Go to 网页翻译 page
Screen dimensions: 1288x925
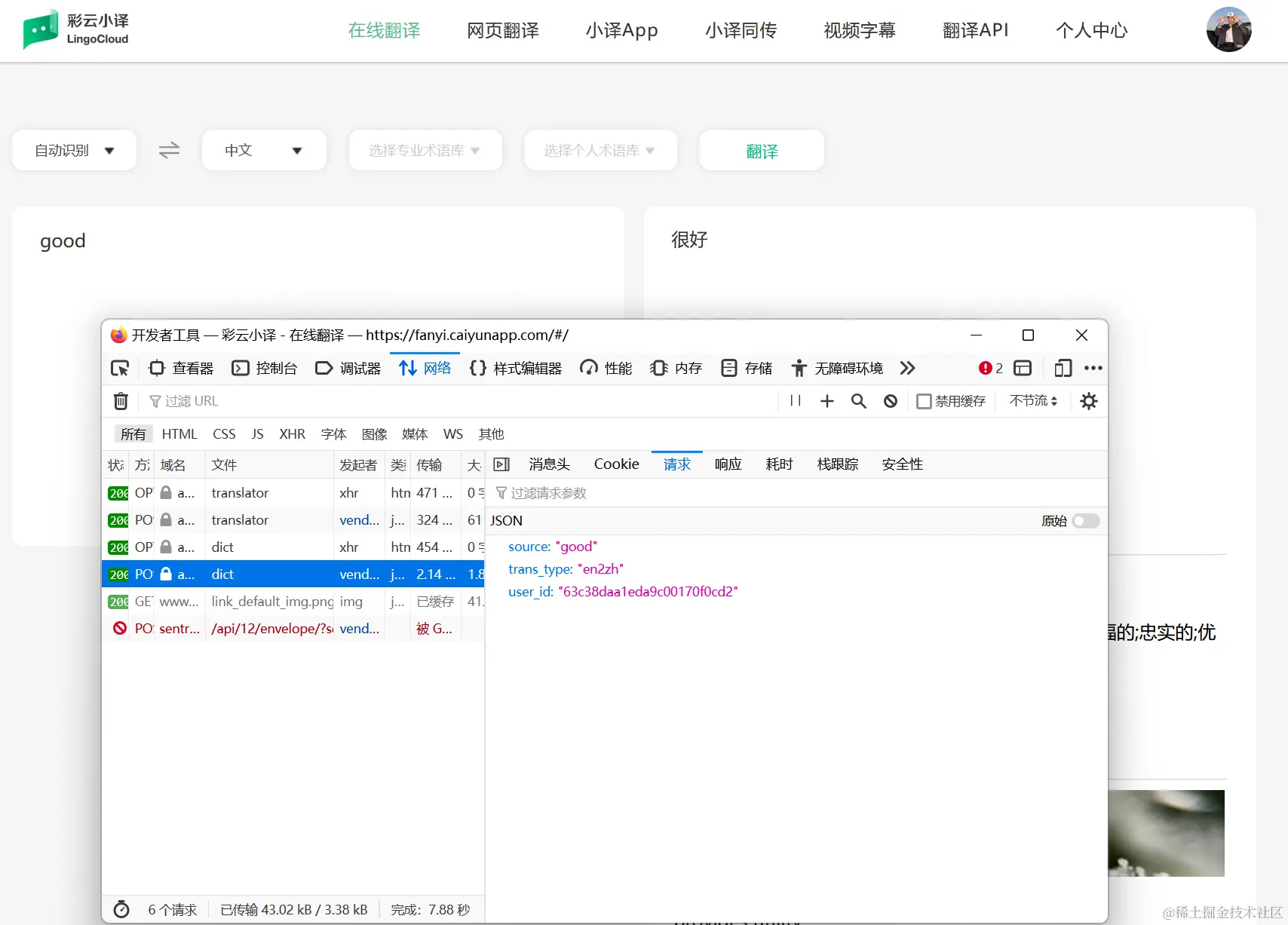(x=503, y=30)
